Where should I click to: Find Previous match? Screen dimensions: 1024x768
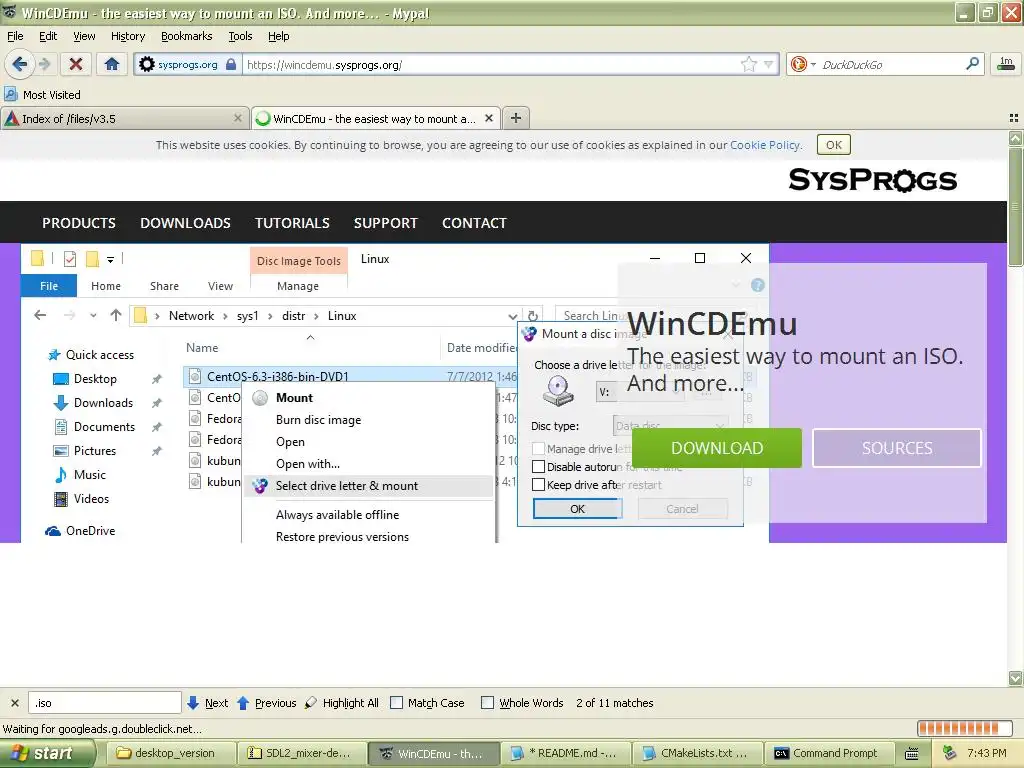pos(266,703)
